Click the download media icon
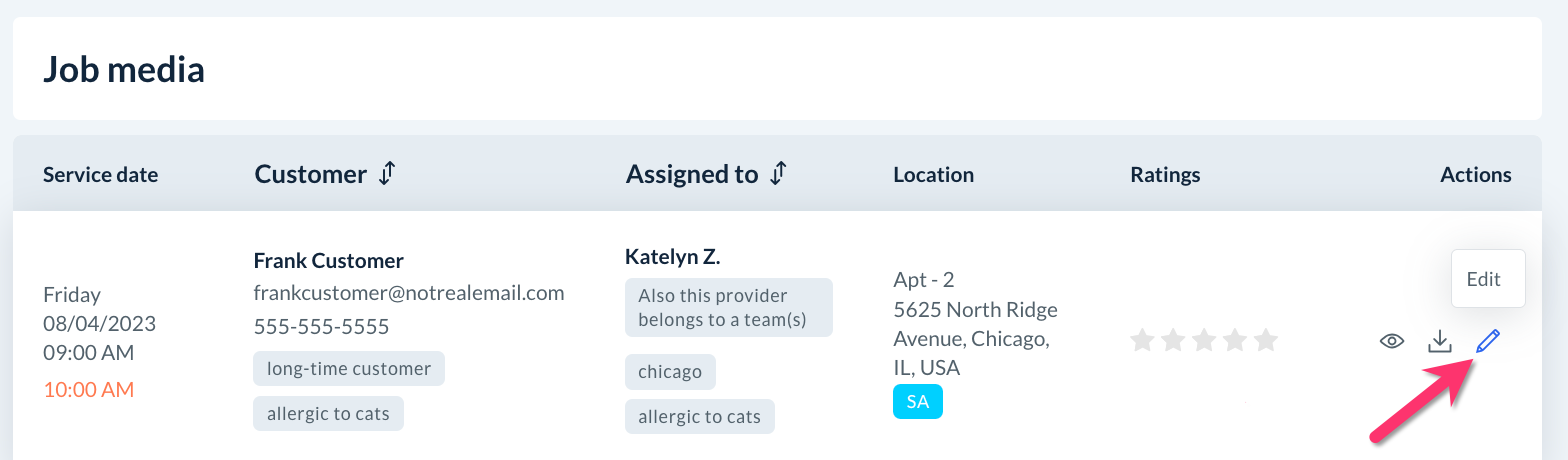 tap(1439, 342)
